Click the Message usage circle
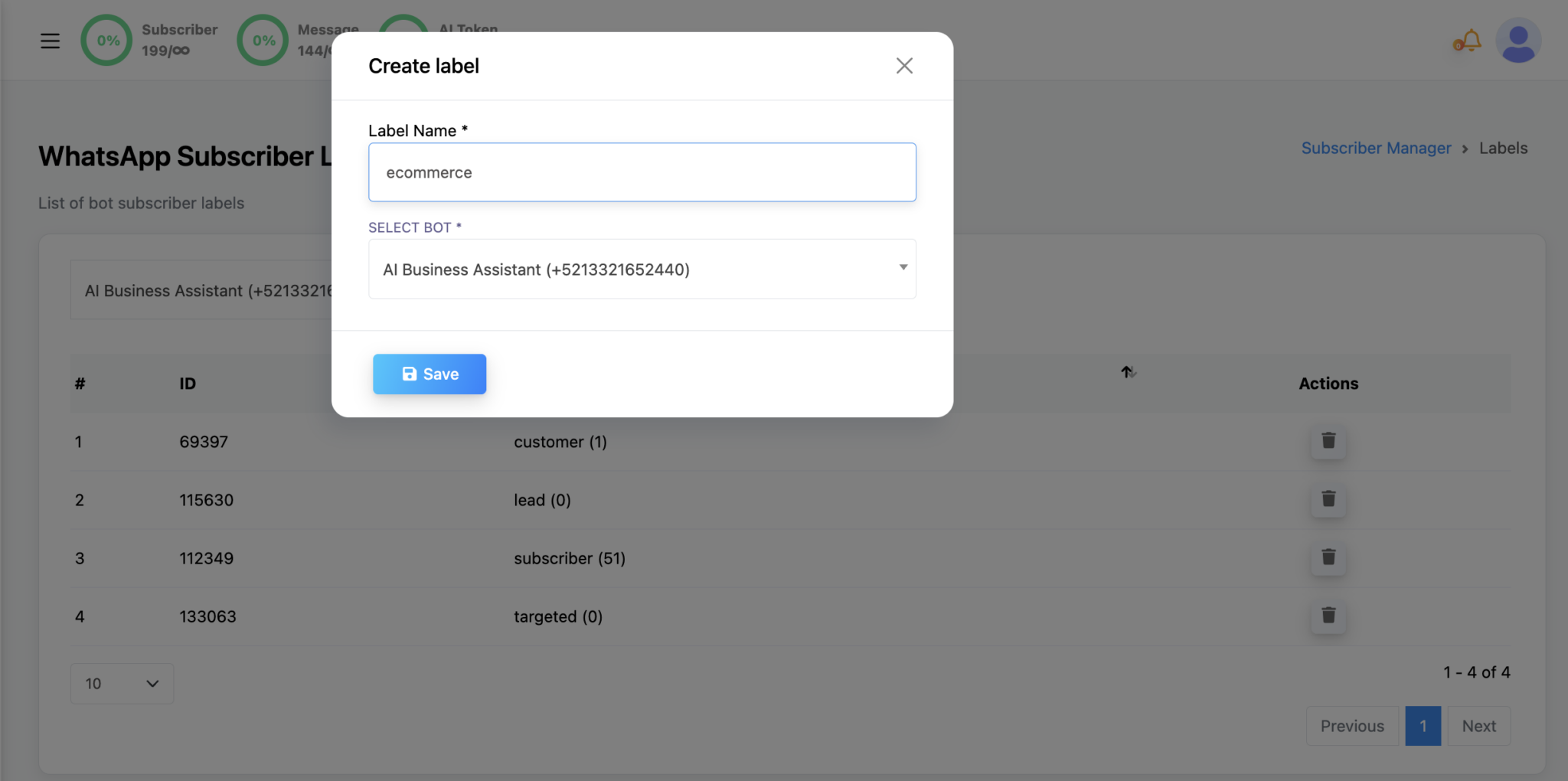1568x781 pixels. point(263,40)
